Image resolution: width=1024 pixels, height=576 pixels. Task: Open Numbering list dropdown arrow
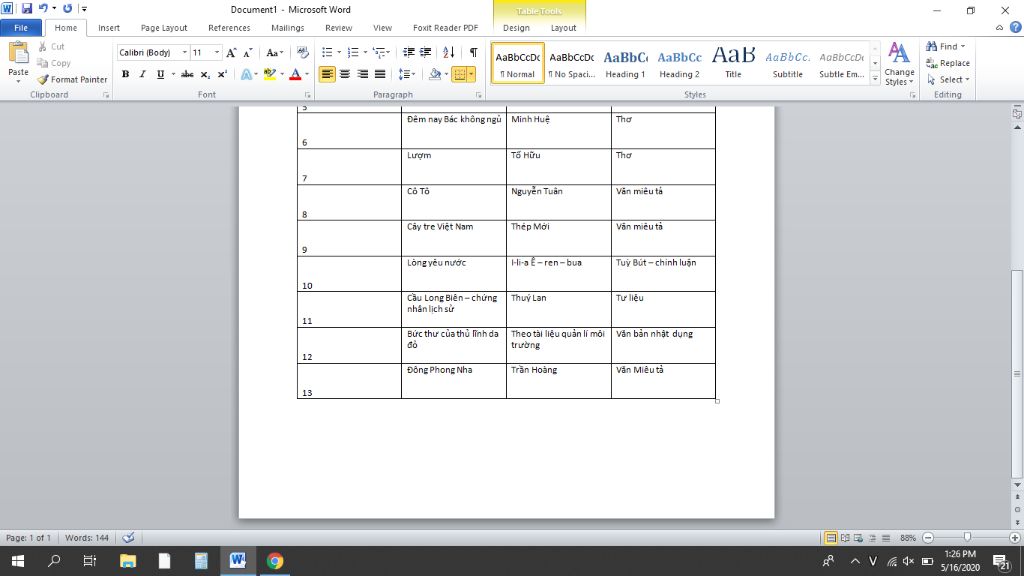365,52
